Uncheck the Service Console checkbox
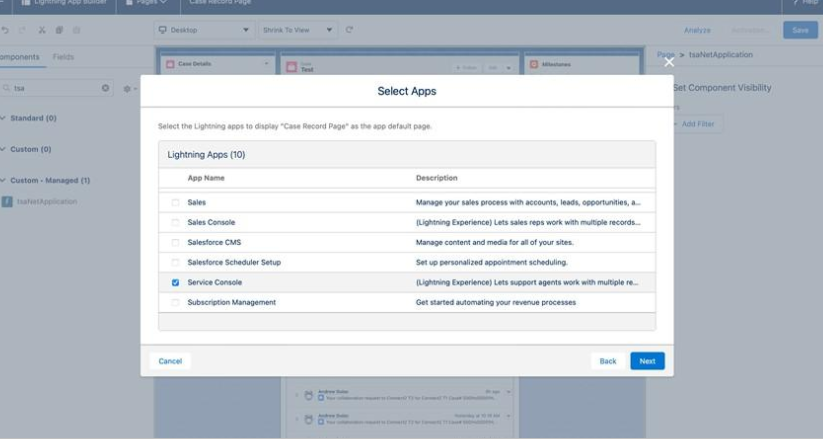 (x=175, y=283)
